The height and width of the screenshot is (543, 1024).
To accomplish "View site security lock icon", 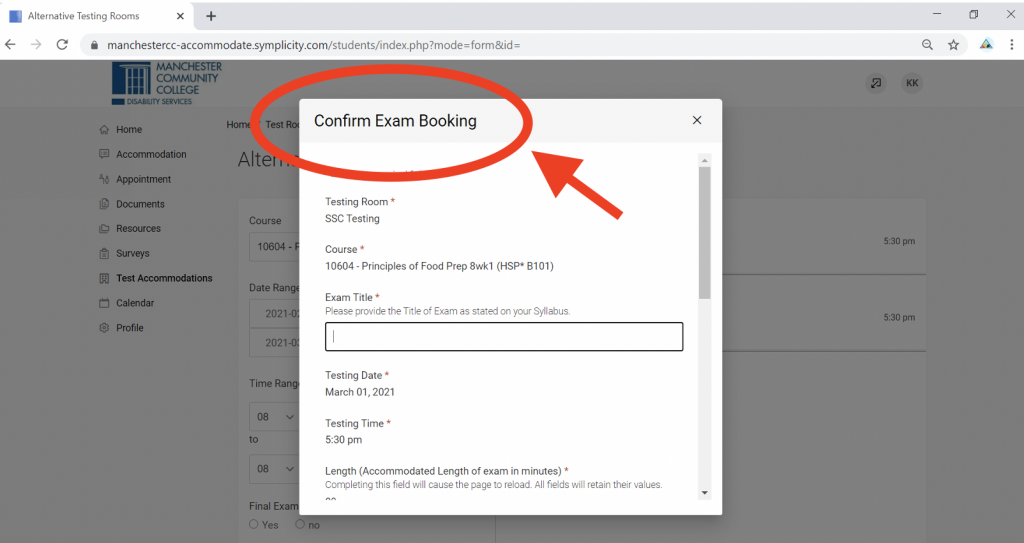I will point(95,45).
